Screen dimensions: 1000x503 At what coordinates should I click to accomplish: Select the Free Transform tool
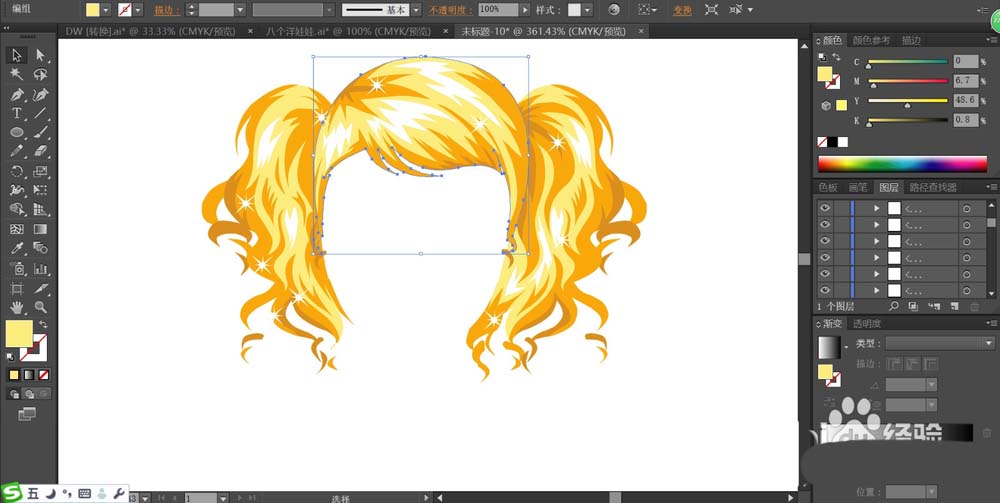click(41, 190)
